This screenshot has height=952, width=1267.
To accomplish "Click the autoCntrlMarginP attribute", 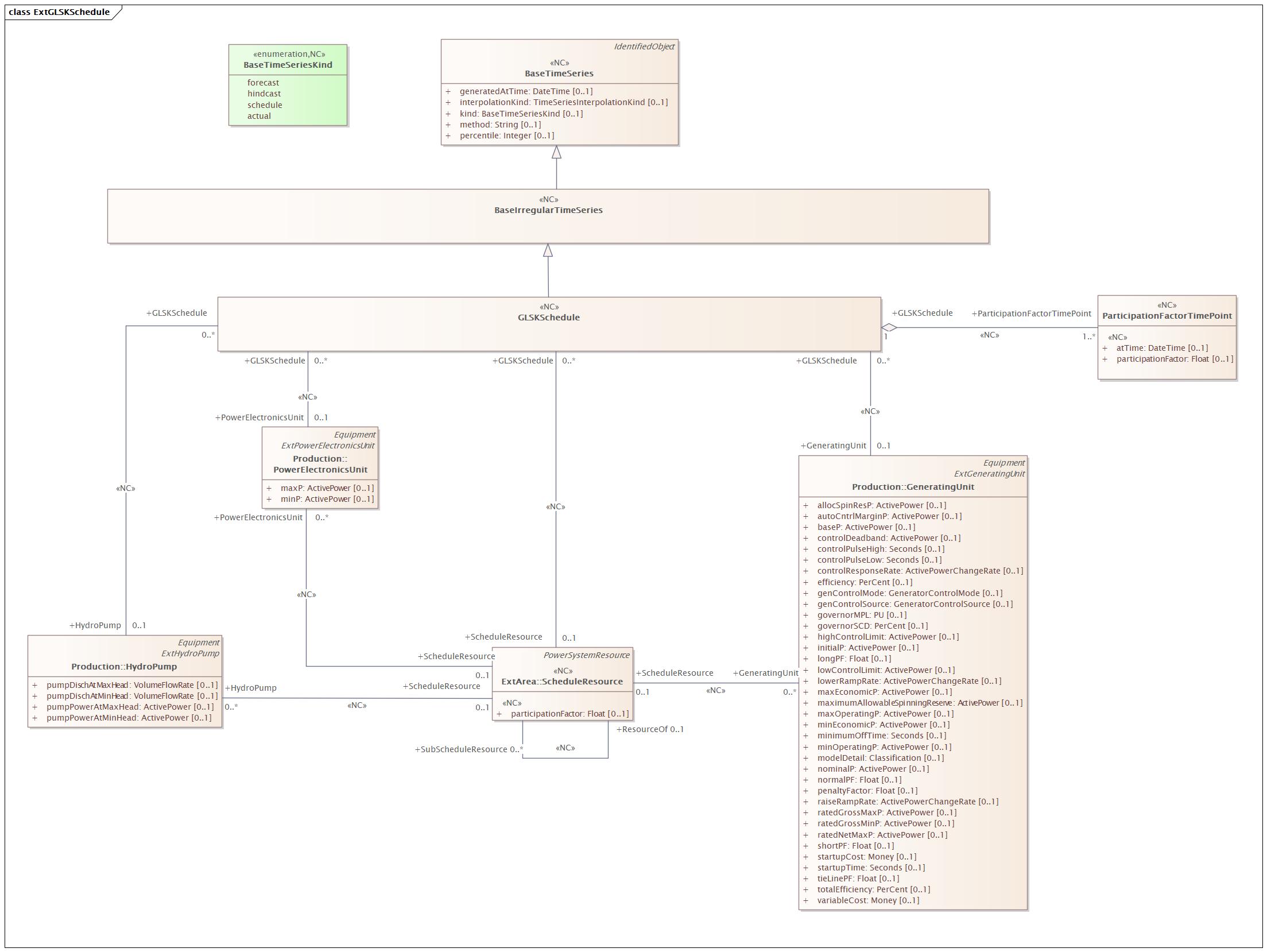I will [889, 516].
